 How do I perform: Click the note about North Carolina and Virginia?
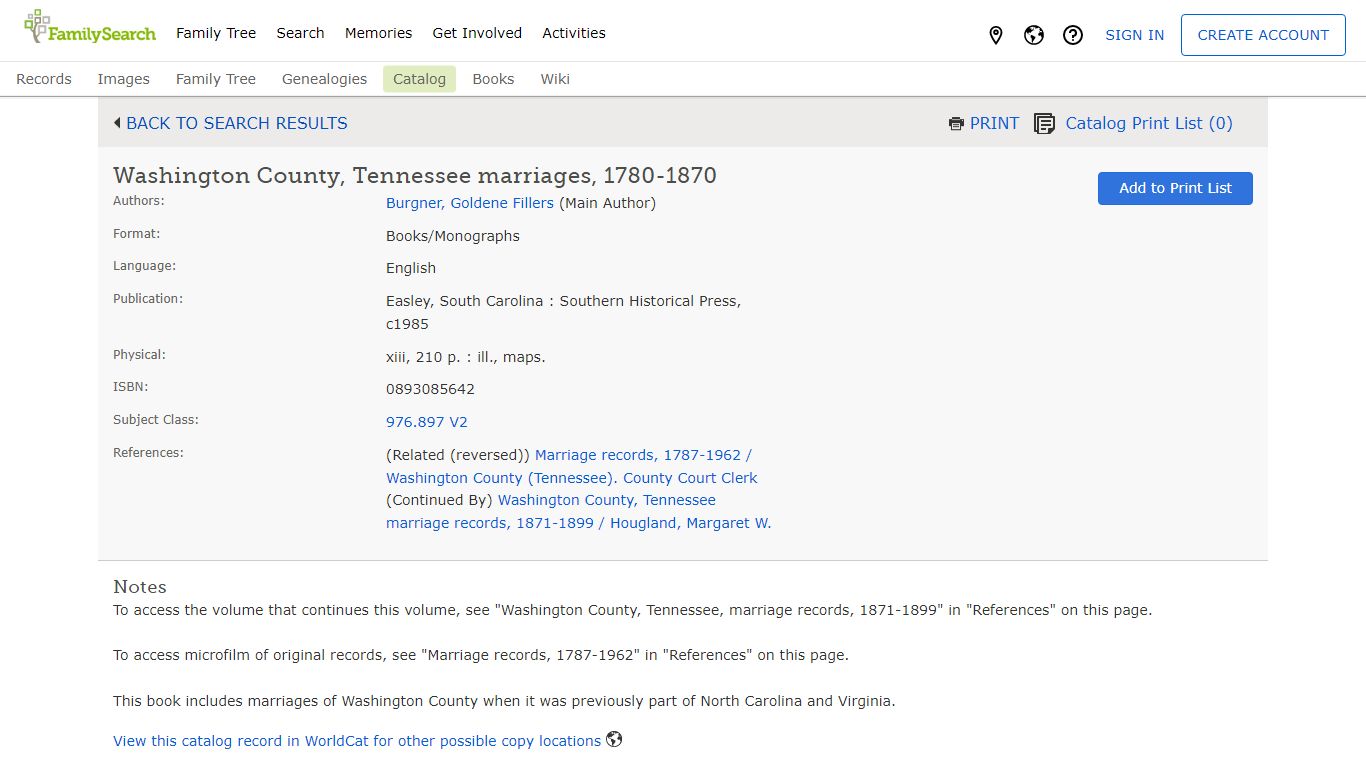click(504, 701)
